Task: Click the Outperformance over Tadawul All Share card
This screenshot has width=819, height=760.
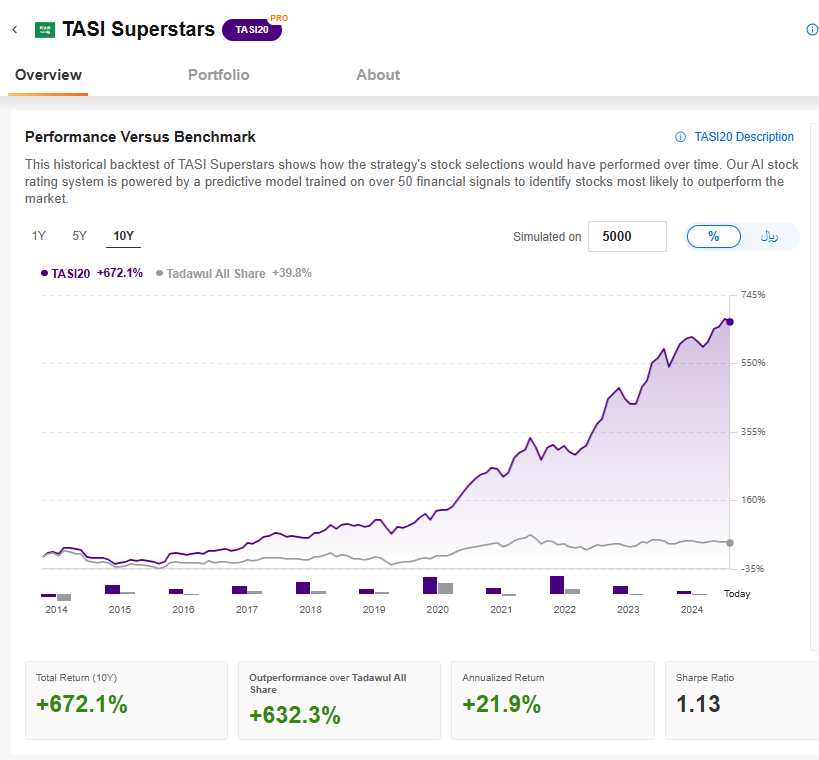Action: click(x=340, y=700)
